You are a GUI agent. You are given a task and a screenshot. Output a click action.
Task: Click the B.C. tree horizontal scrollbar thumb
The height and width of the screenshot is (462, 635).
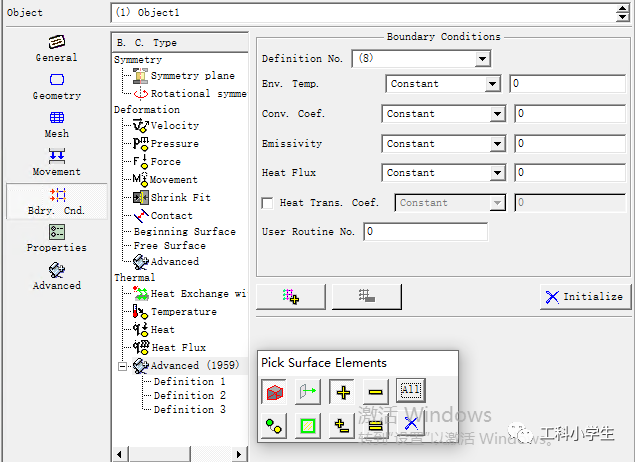tap(160, 454)
